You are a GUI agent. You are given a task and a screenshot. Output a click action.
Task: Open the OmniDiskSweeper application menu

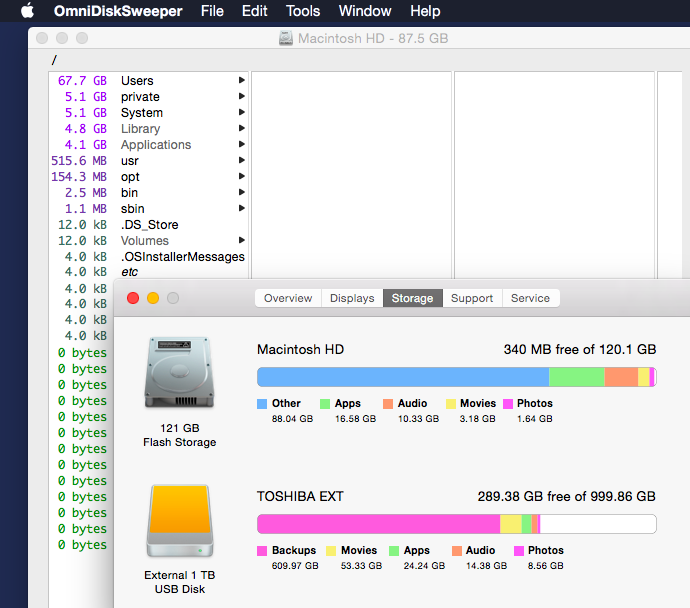pos(118,11)
